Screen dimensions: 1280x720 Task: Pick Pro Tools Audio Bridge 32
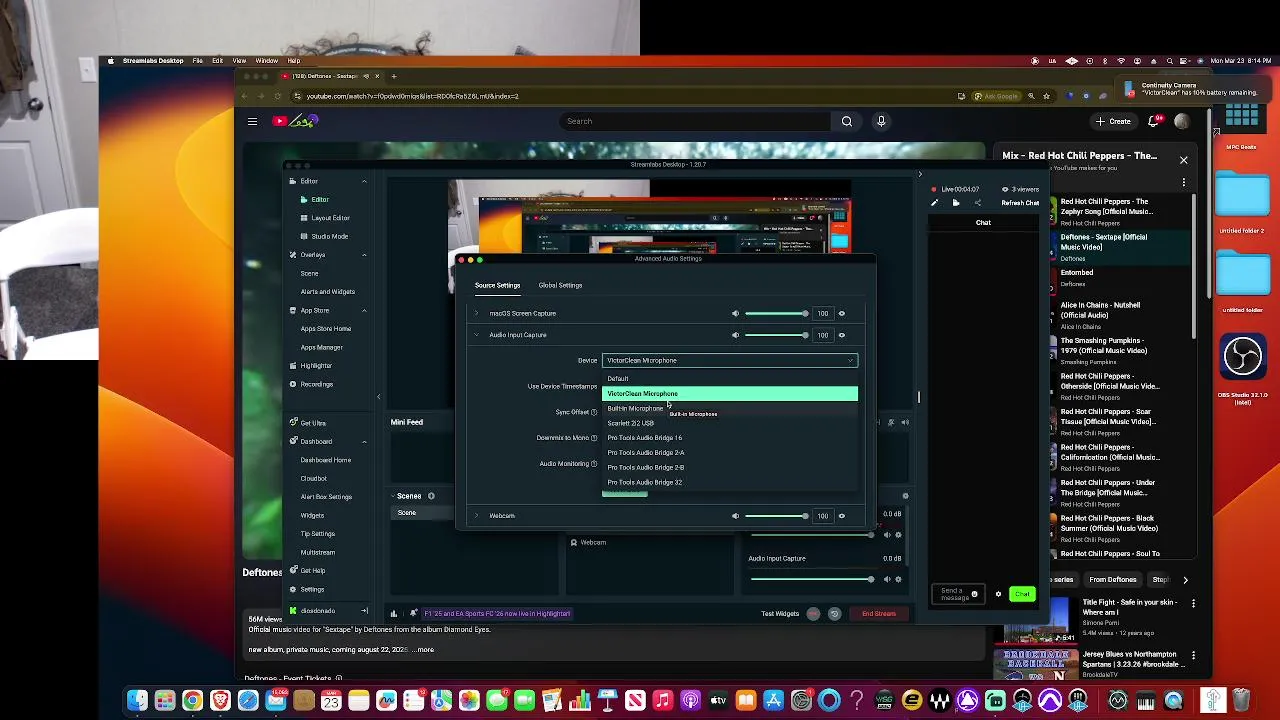tap(730, 482)
